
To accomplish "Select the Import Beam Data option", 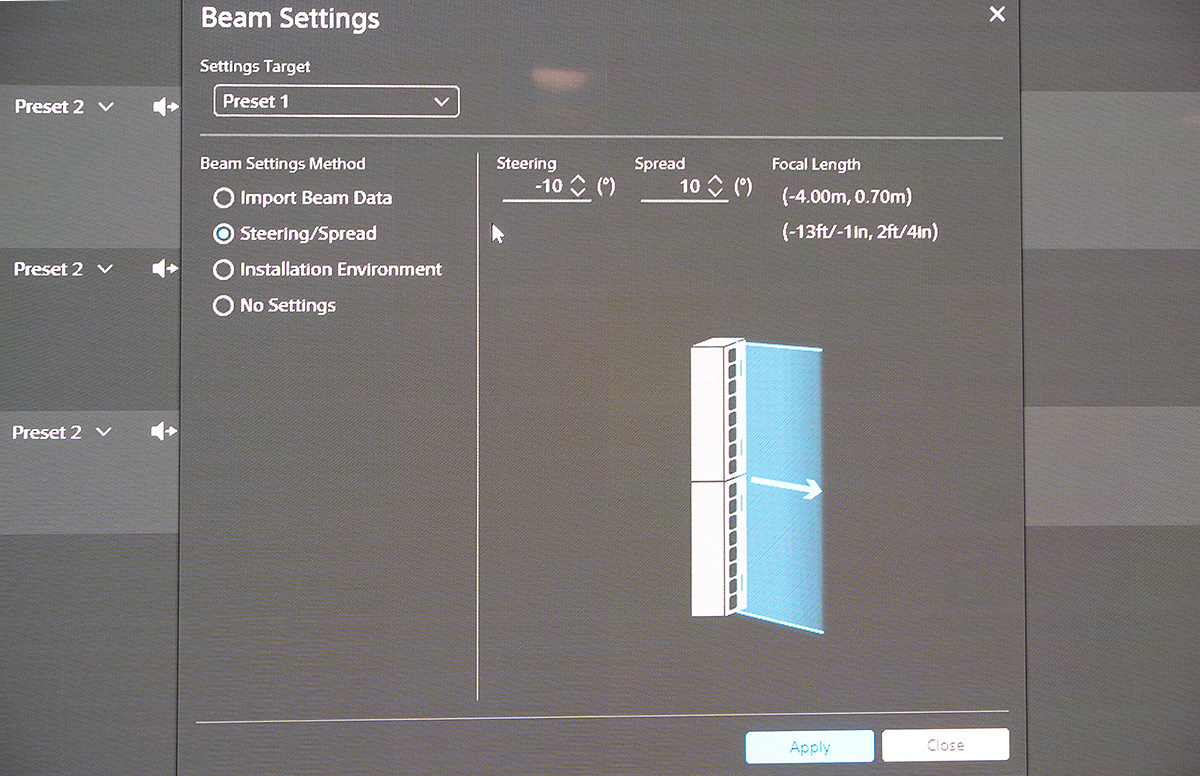I will point(224,198).
